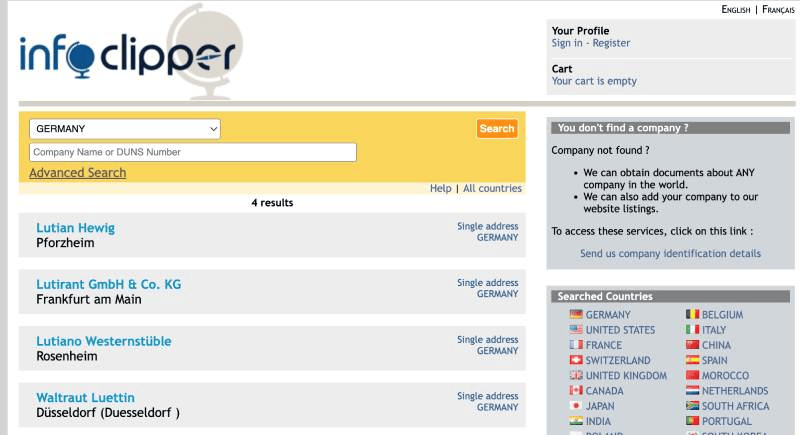Select MOROCCO in Searched Countries
The image size is (800, 435).
(x=726, y=376)
